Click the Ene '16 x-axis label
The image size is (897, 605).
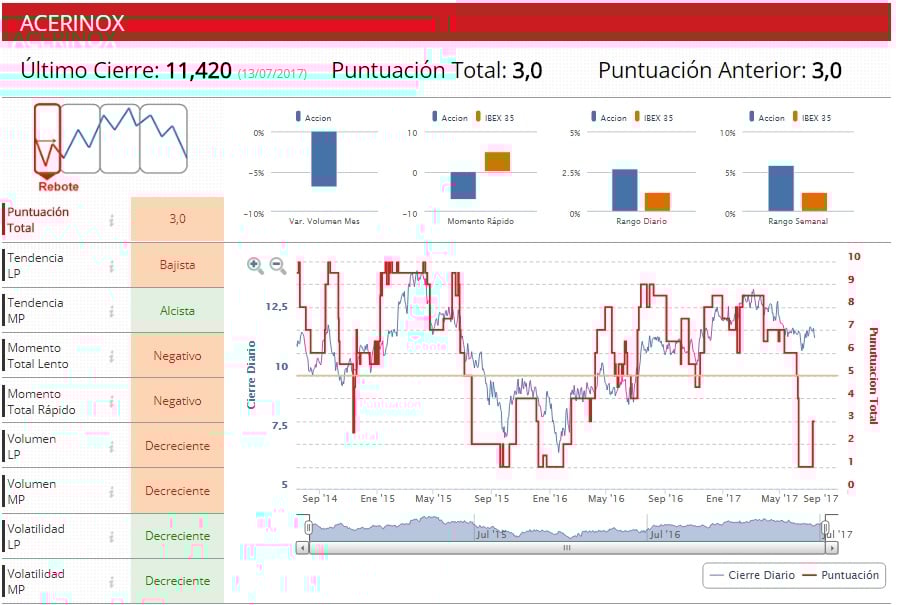[550, 499]
